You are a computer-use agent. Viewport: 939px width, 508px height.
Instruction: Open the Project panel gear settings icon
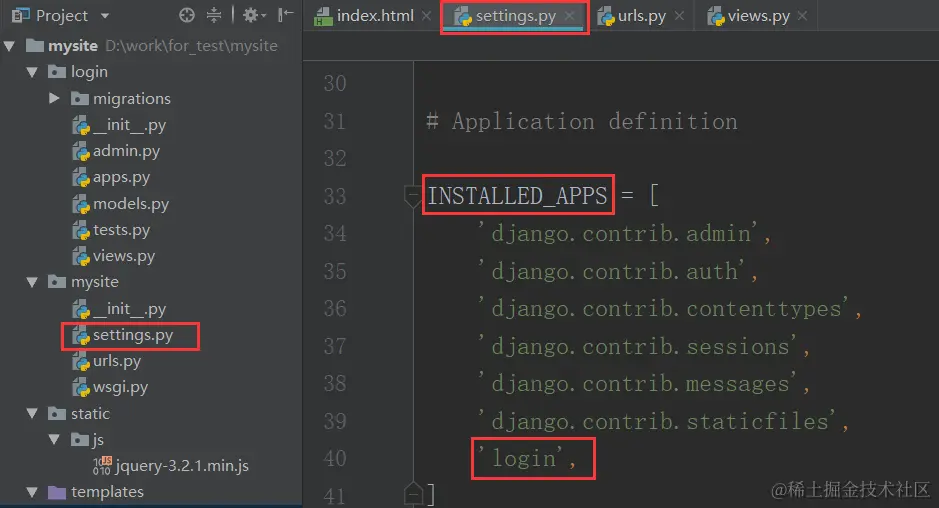coord(254,16)
